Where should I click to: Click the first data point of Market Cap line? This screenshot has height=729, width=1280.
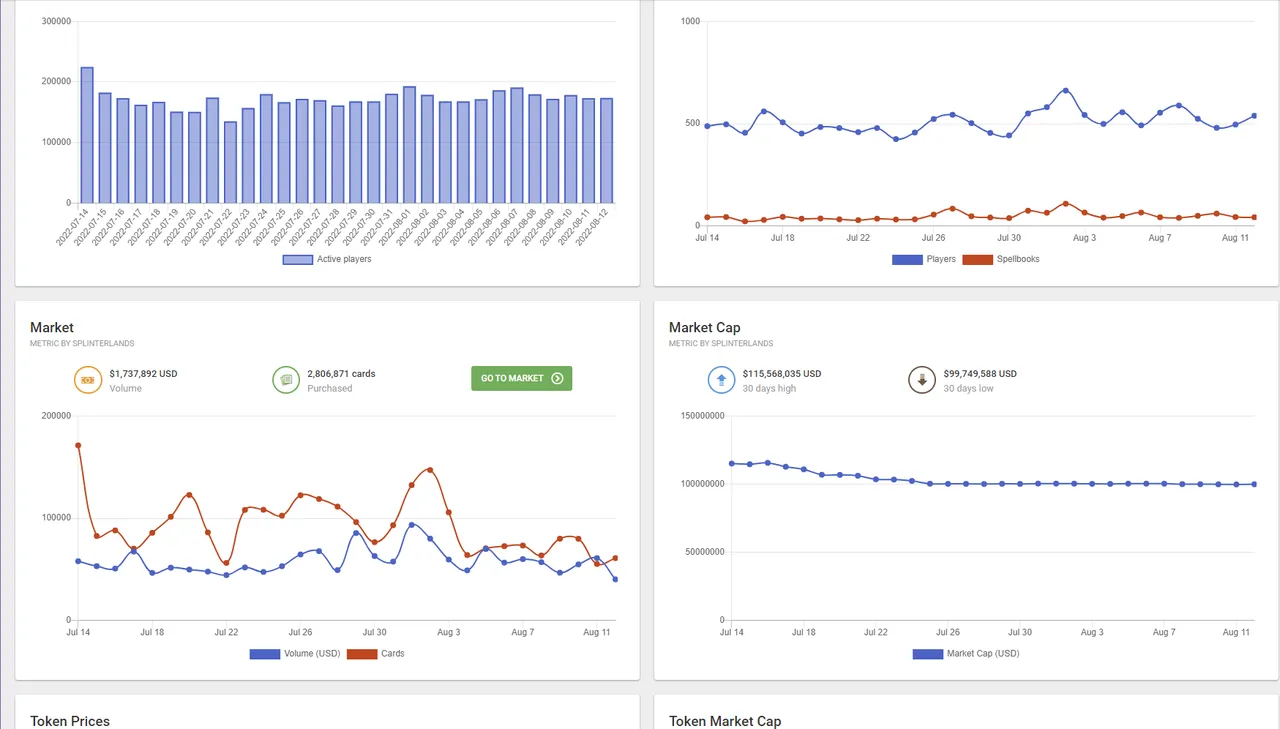[731, 463]
